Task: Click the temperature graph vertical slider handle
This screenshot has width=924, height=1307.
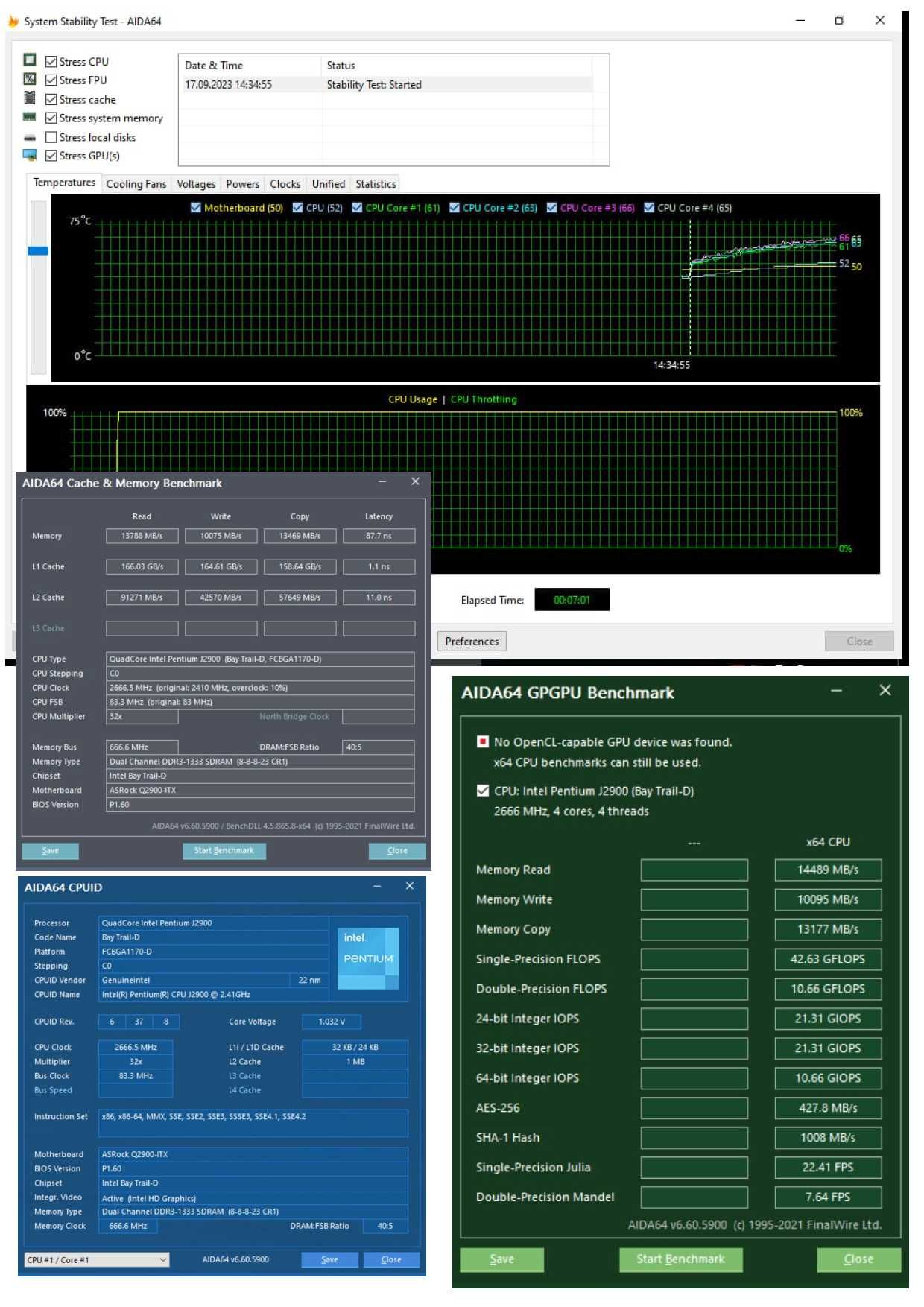Action: [38, 251]
